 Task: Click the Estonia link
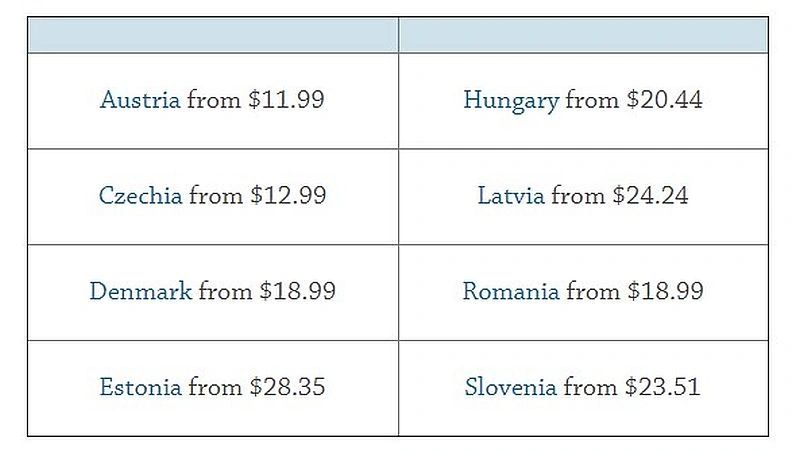click(140, 387)
